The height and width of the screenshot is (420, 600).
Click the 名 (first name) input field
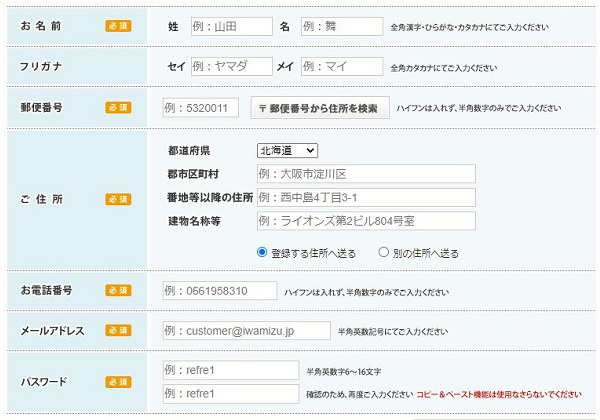point(340,26)
